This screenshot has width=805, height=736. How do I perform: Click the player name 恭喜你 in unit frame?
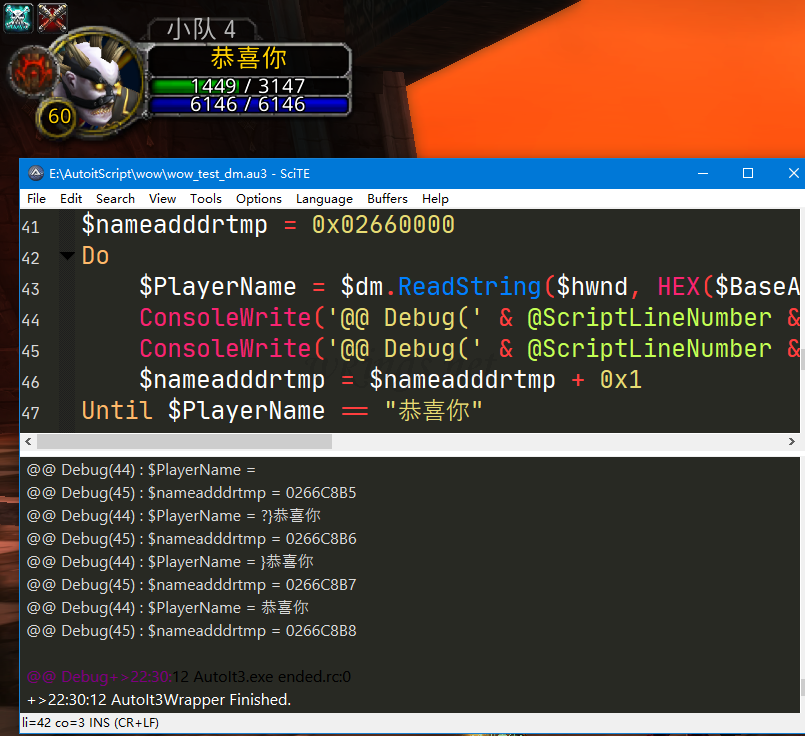pos(248,58)
